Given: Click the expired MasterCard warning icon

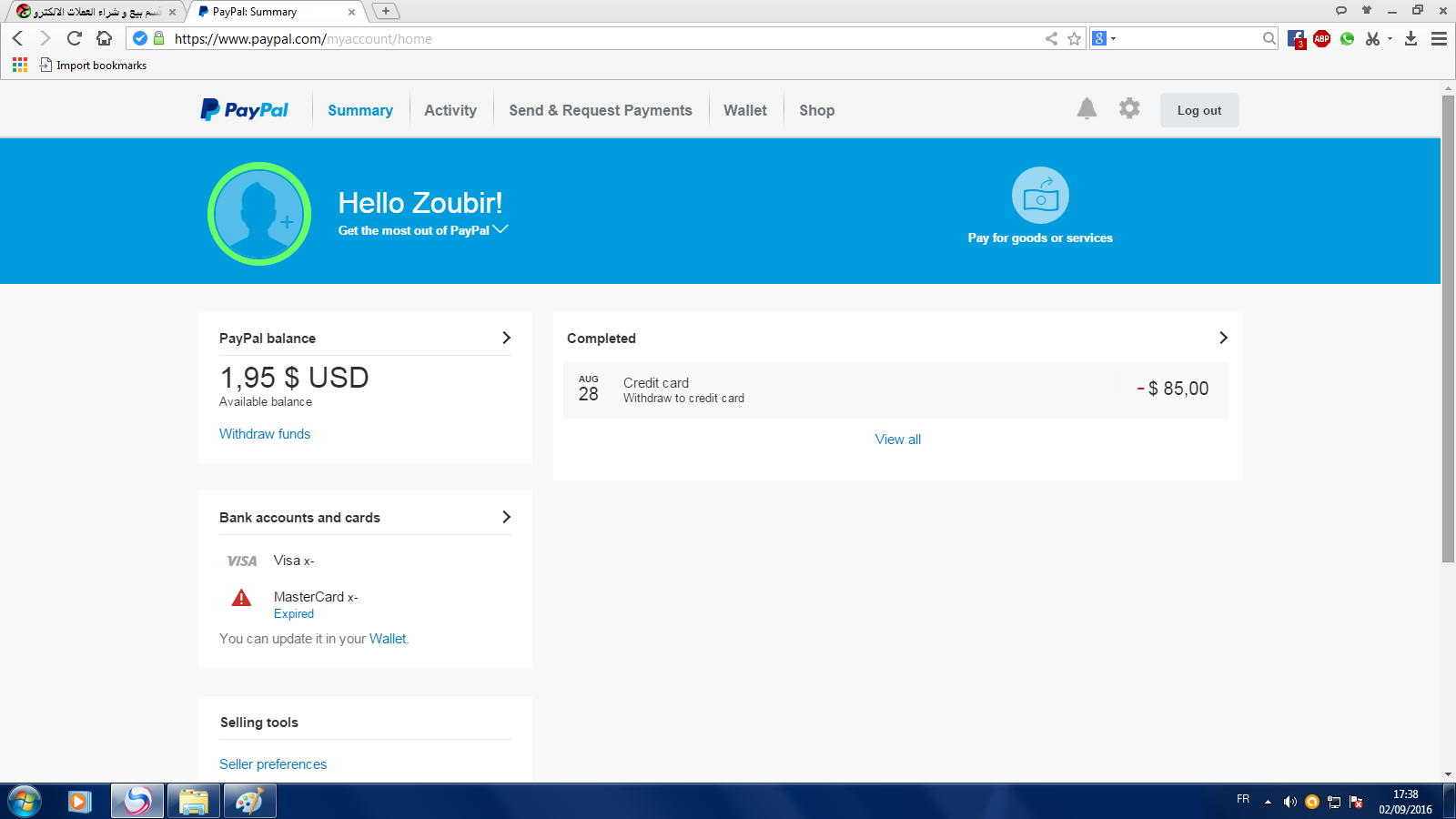Looking at the screenshot, I should click(241, 598).
